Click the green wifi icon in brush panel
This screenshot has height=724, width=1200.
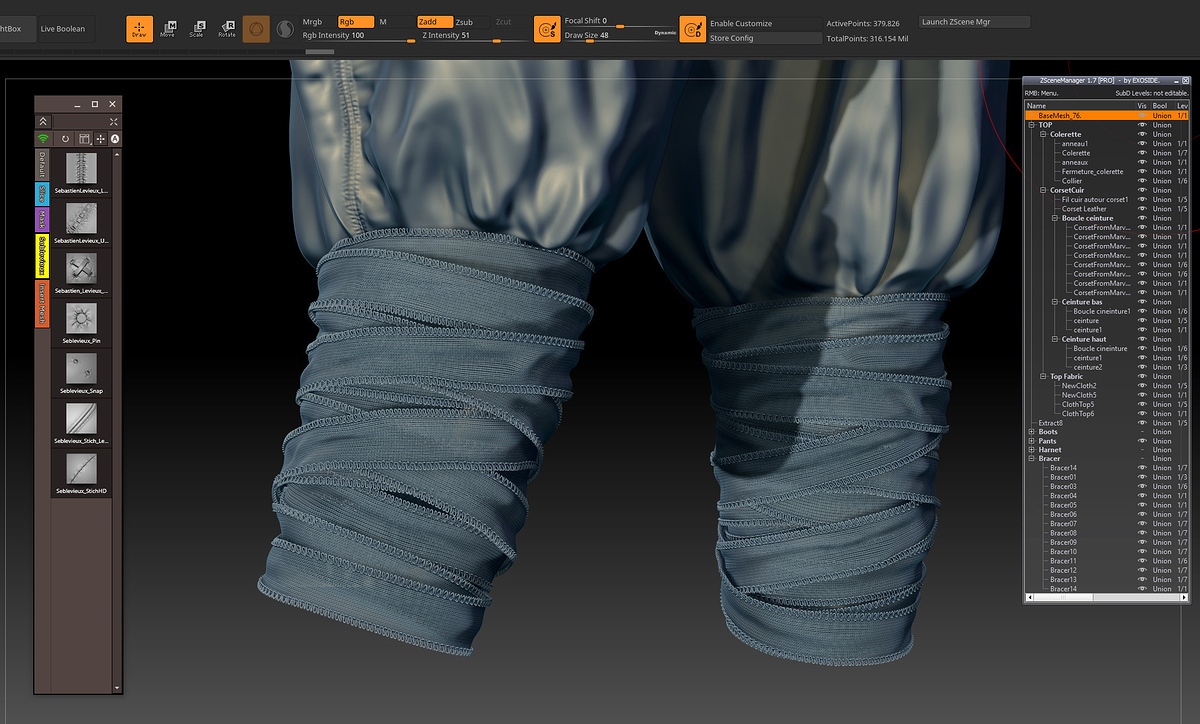tap(43, 139)
